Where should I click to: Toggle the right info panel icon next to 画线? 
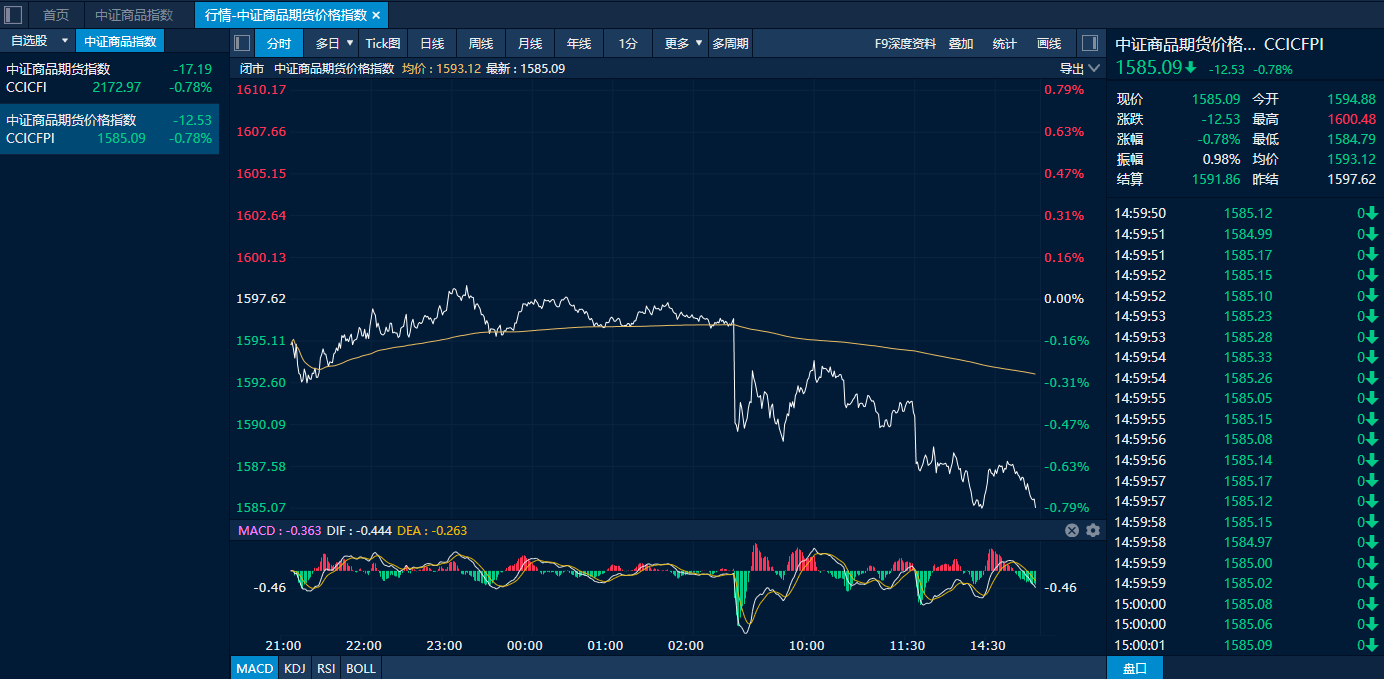tap(1091, 43)
